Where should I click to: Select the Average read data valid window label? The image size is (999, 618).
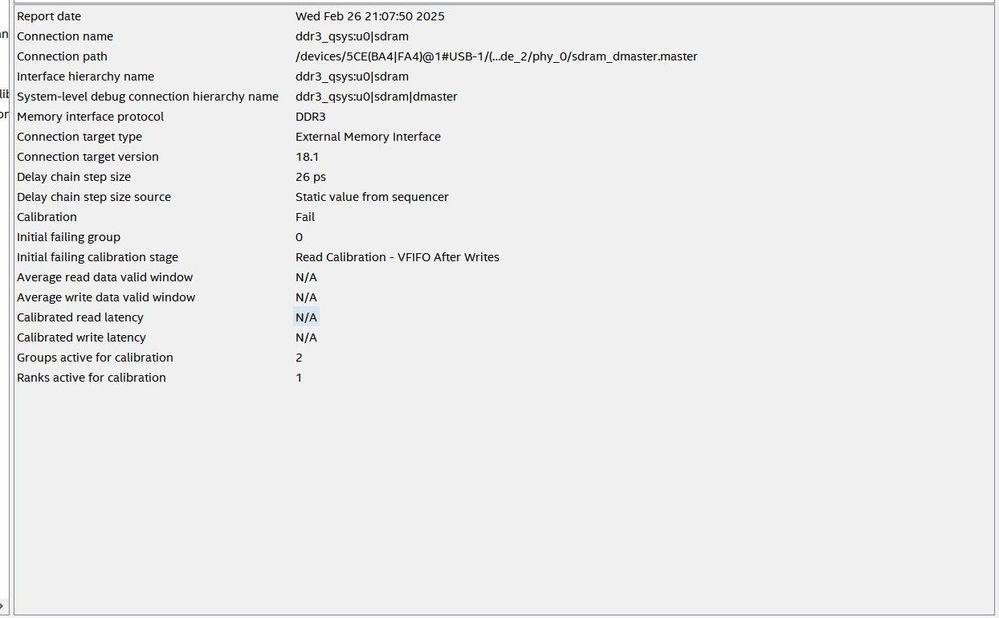[105, 277]
